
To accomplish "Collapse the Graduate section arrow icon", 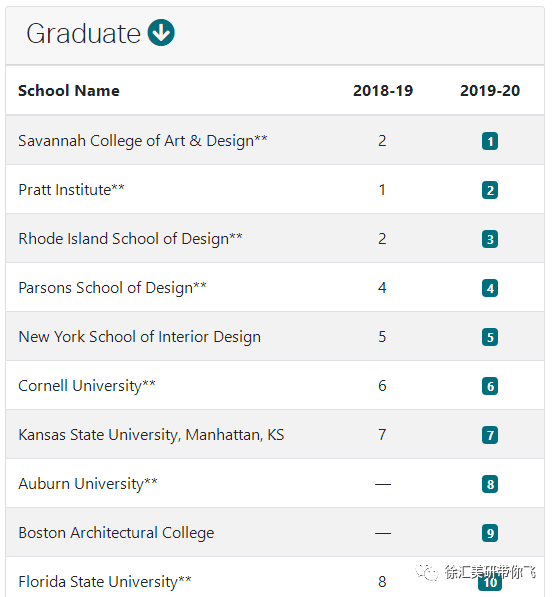I will click(x=161, y=32).
